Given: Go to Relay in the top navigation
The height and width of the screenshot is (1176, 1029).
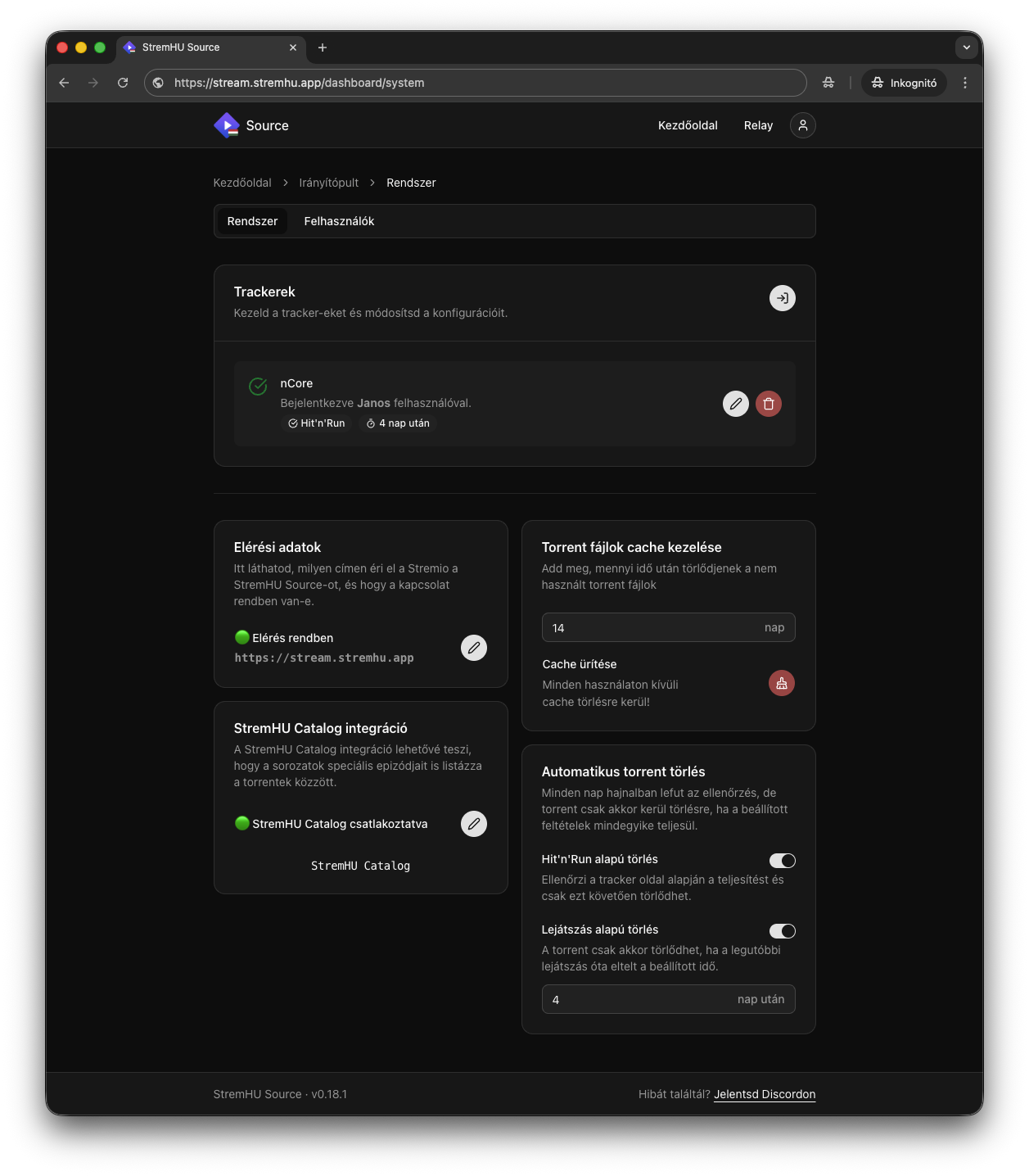Looking at the screenshot, I should point(758,125).
